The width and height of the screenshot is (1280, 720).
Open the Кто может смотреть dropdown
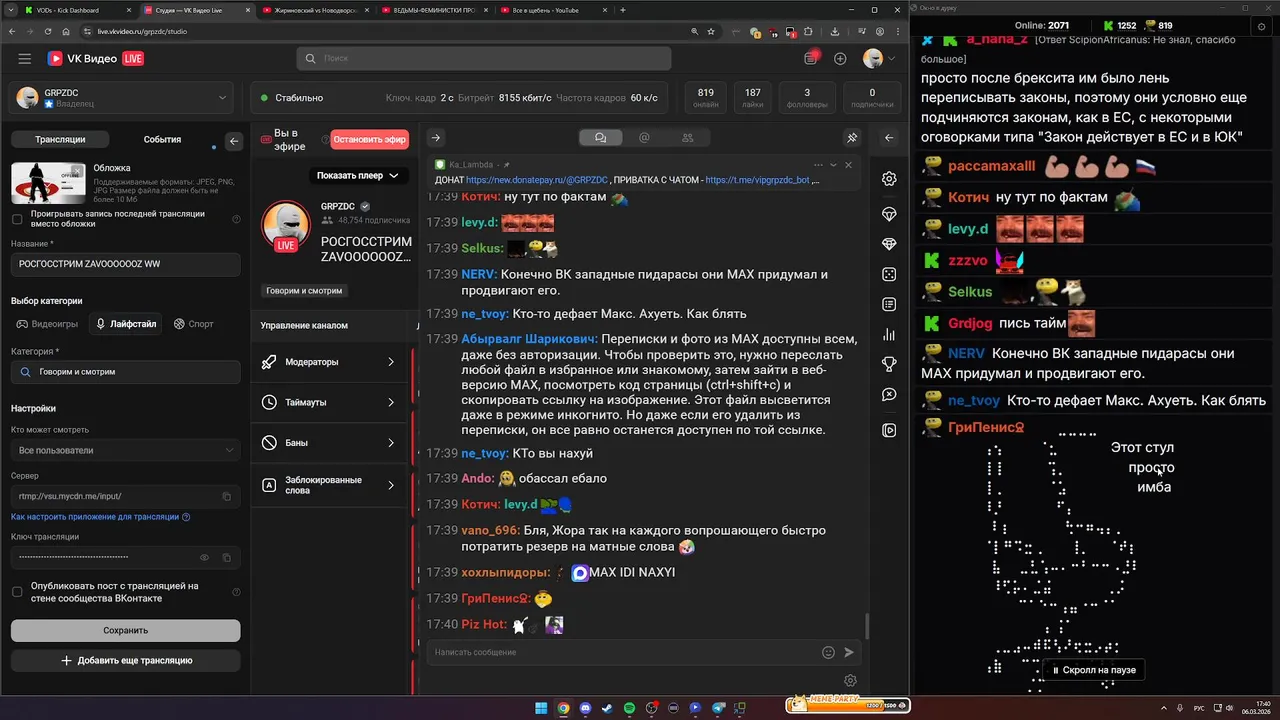(125, 450)
